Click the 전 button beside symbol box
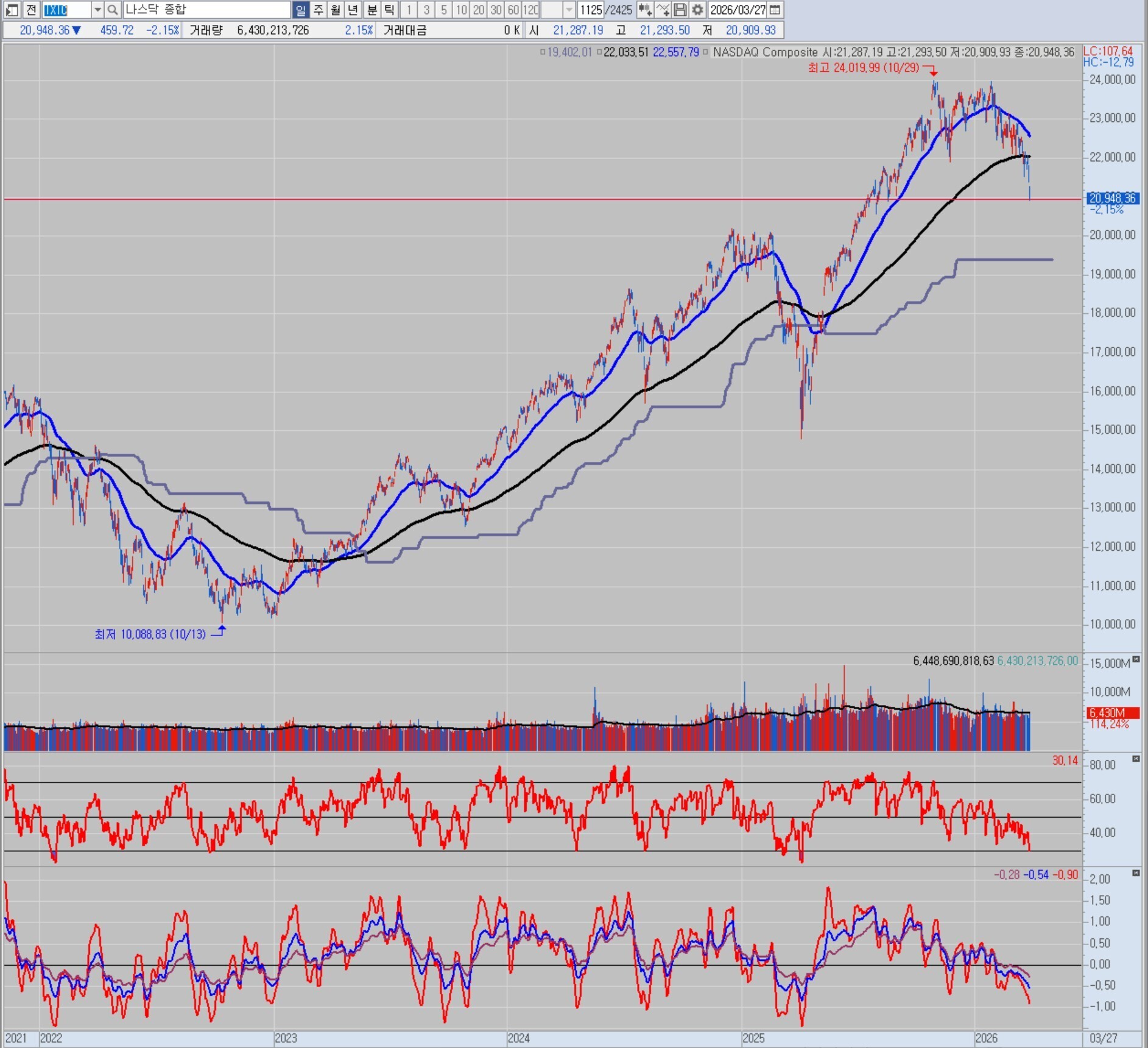1148x1048 pixels. point(31,10)
